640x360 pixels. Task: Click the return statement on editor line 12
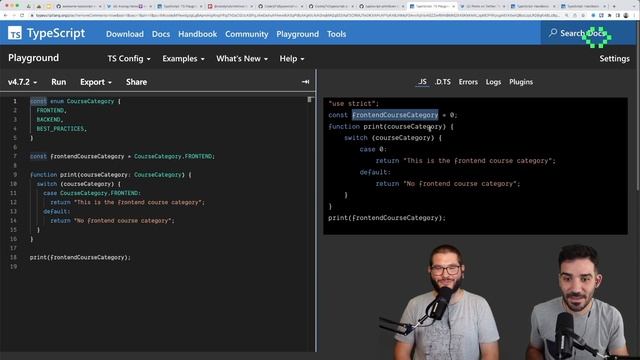point(127,202)
